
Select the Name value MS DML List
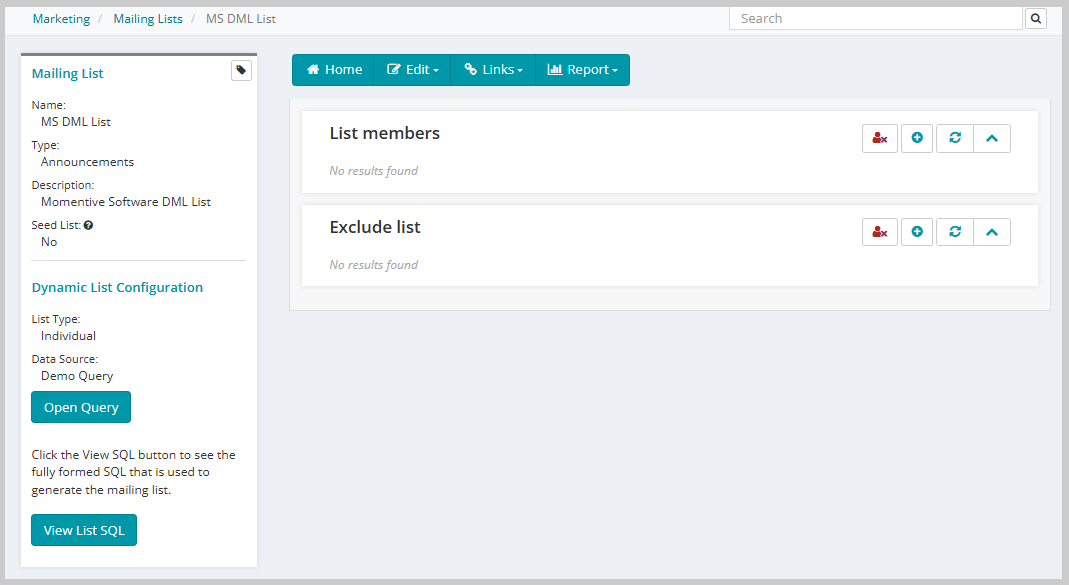tap(76, 122)
